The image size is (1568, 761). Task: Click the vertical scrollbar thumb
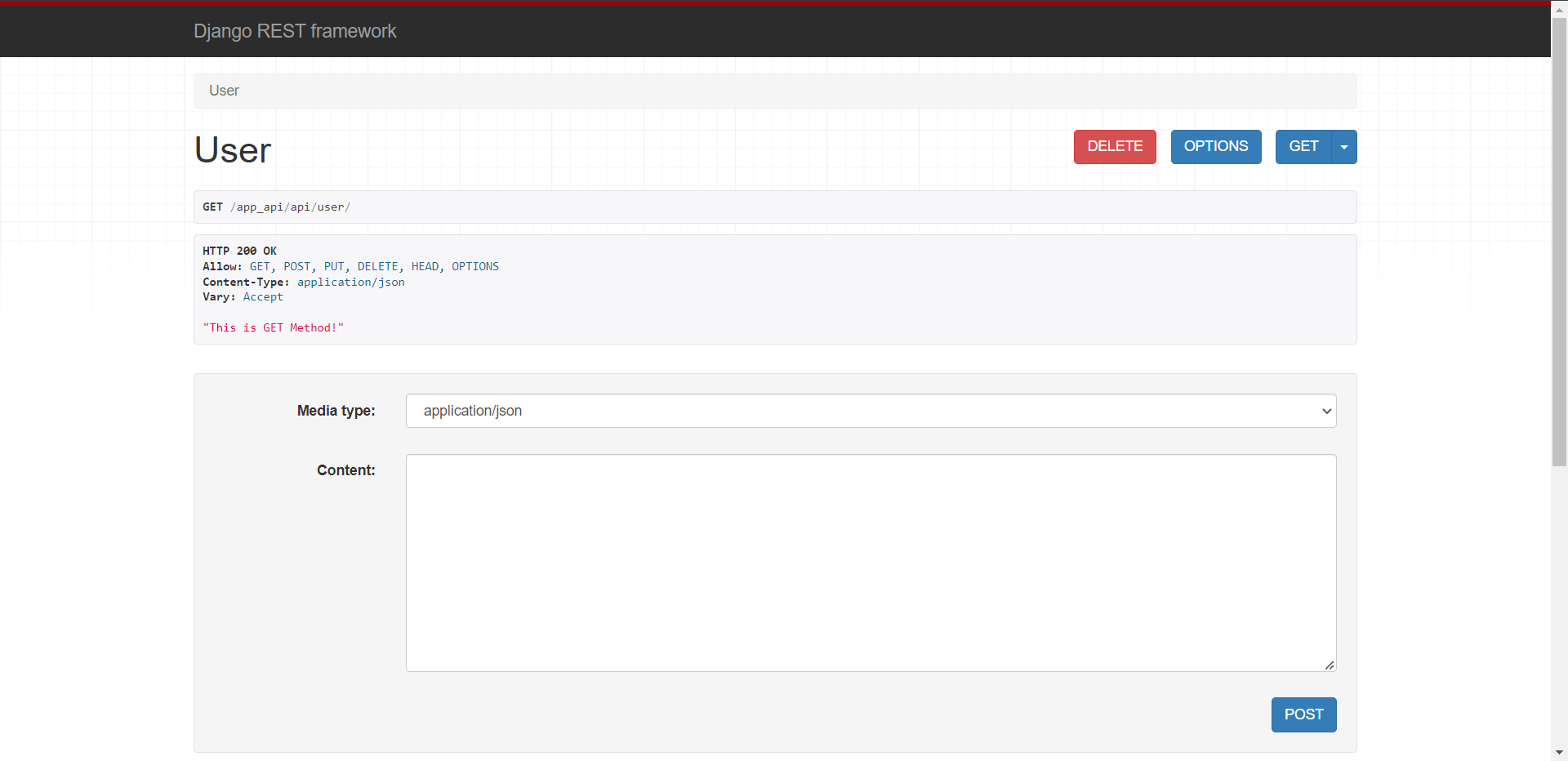1559,242
